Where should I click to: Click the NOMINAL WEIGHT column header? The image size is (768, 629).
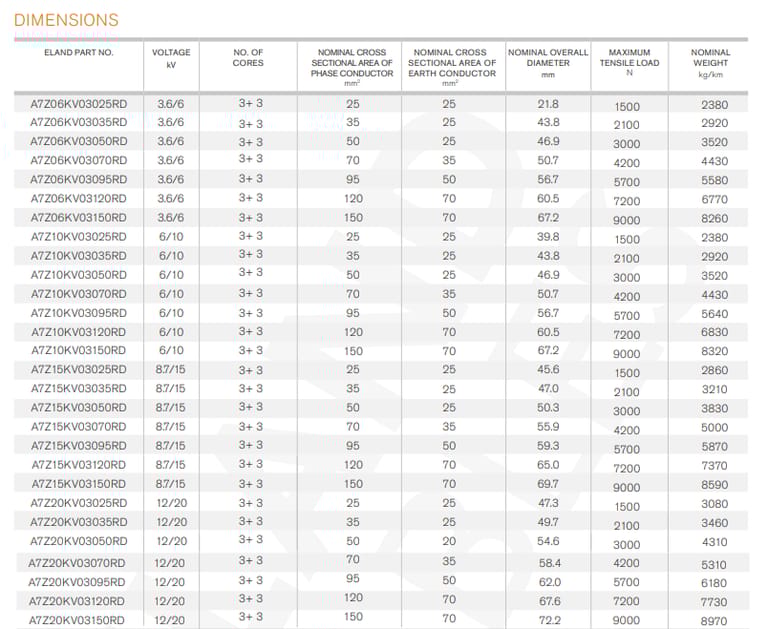coord(710,63)
